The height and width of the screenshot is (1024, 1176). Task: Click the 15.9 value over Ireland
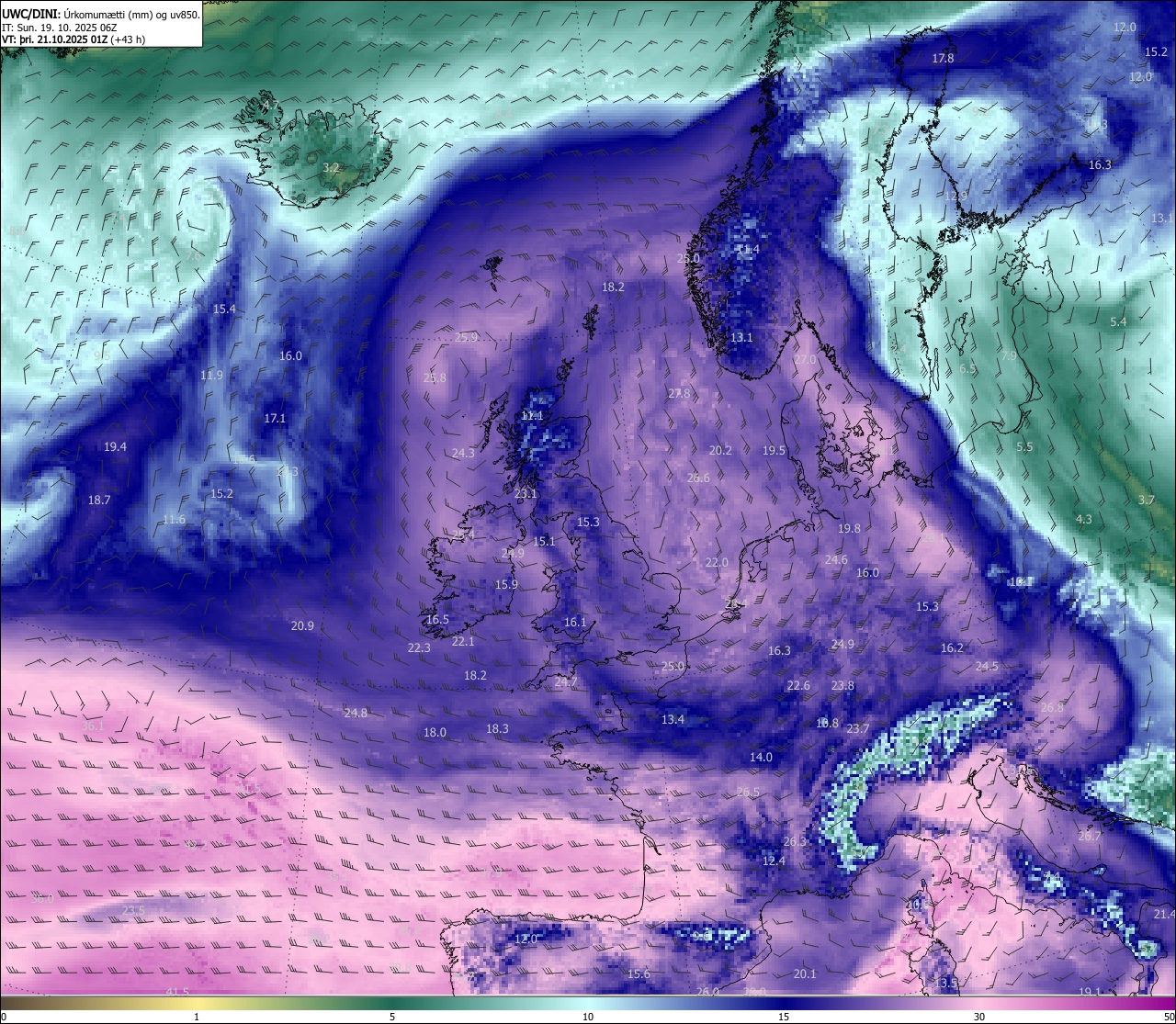[x=506, y=584]
